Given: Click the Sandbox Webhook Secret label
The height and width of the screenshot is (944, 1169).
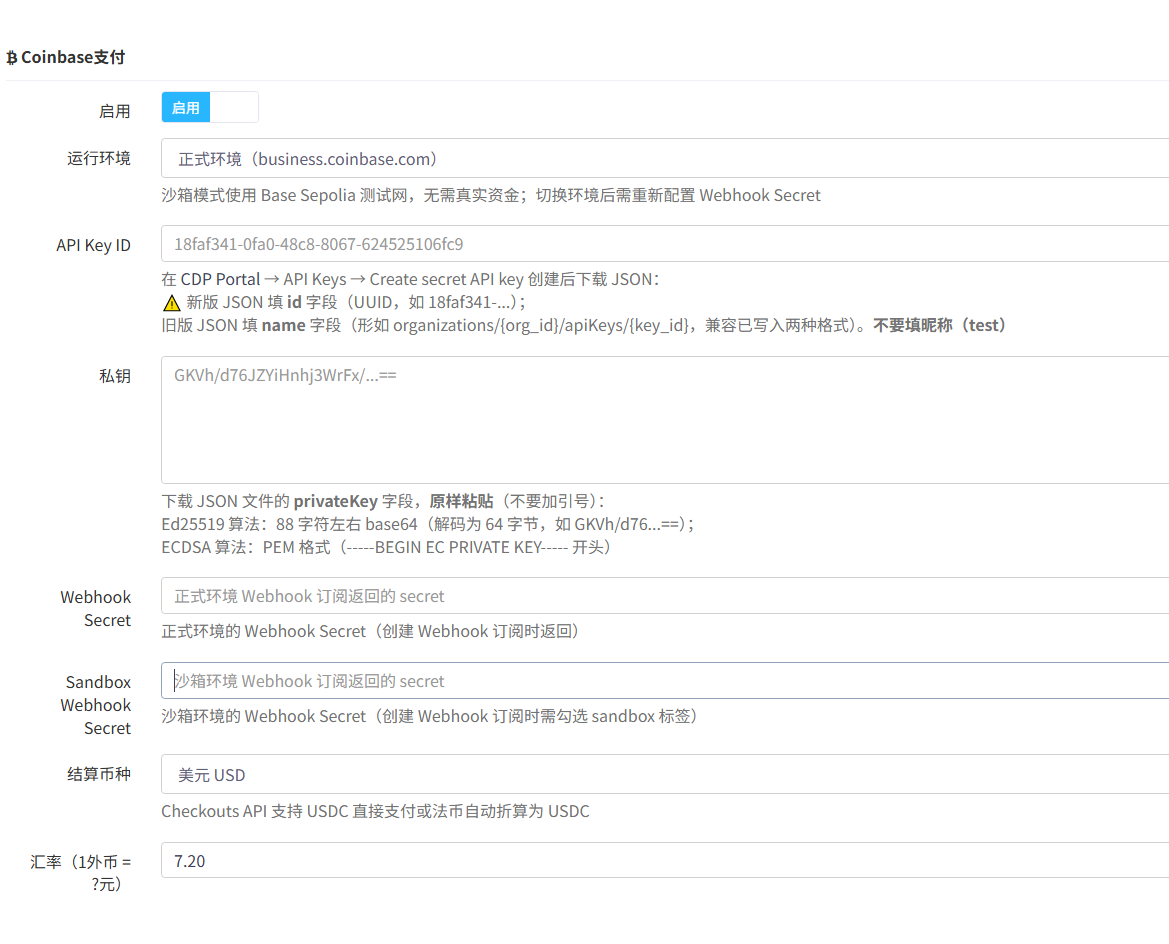Looking at the screenshot, I should click(95, 705).
